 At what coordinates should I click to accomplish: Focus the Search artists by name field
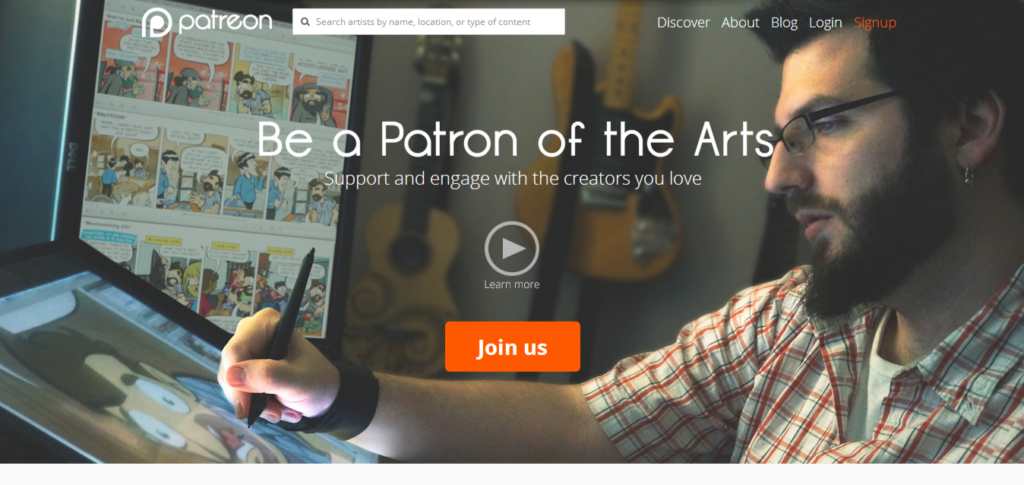[x=428, y=22]
